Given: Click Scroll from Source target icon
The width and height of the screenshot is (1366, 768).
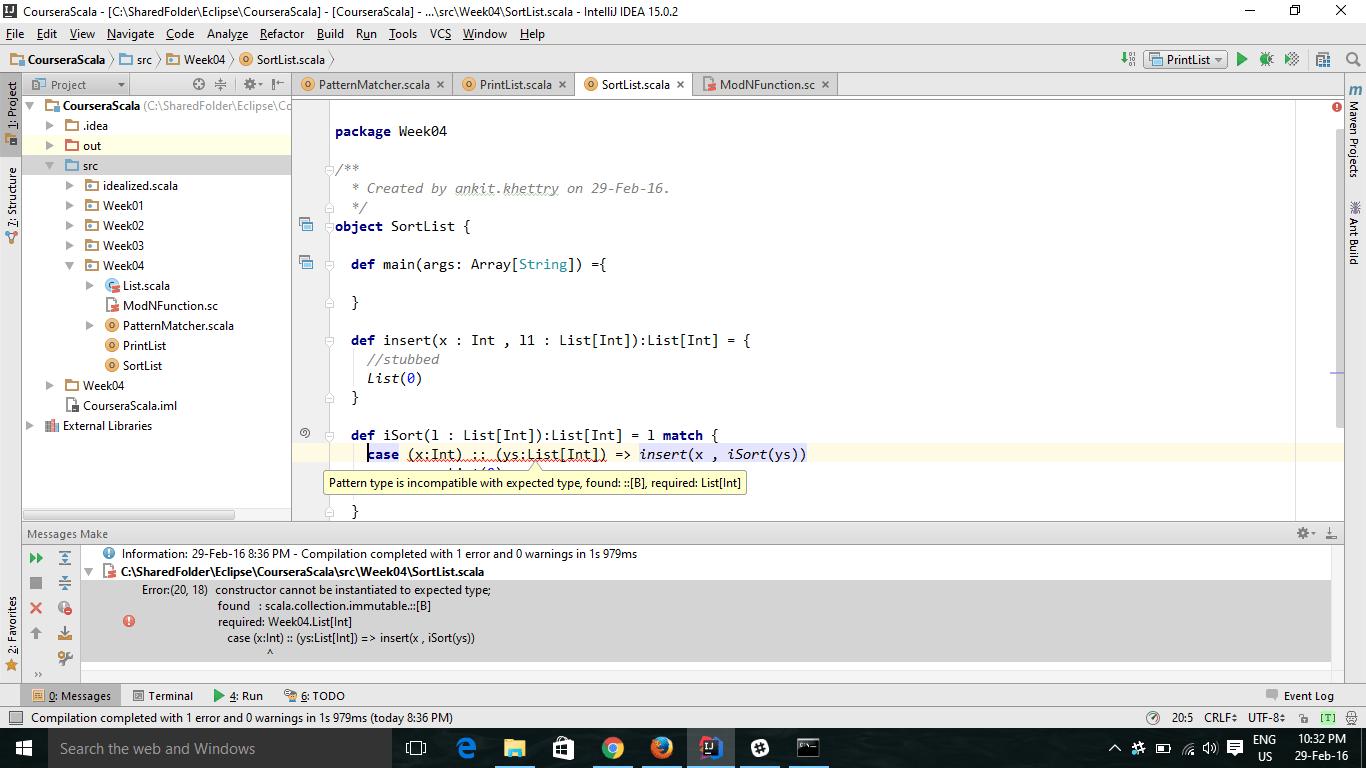Looking at the screenshot, I should point(198,84).
